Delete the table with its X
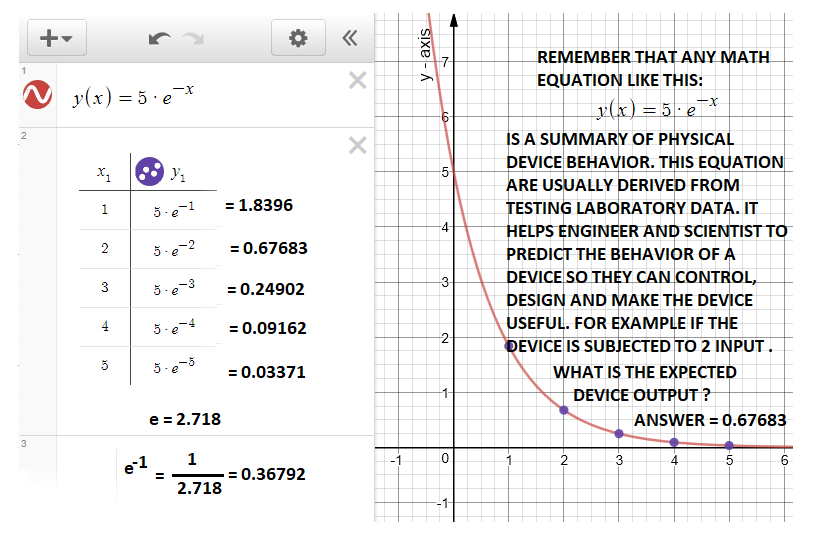This screenshot has height=551, width=814. click(357, 146)
